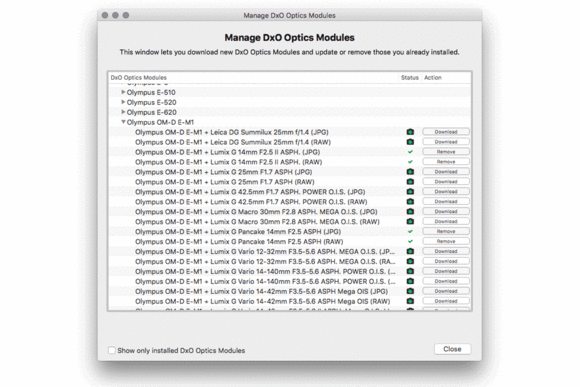Select row Lumix G 14mm F2.5 II ASPH. (RAW)
580x387 pixels.
[290, 162]
